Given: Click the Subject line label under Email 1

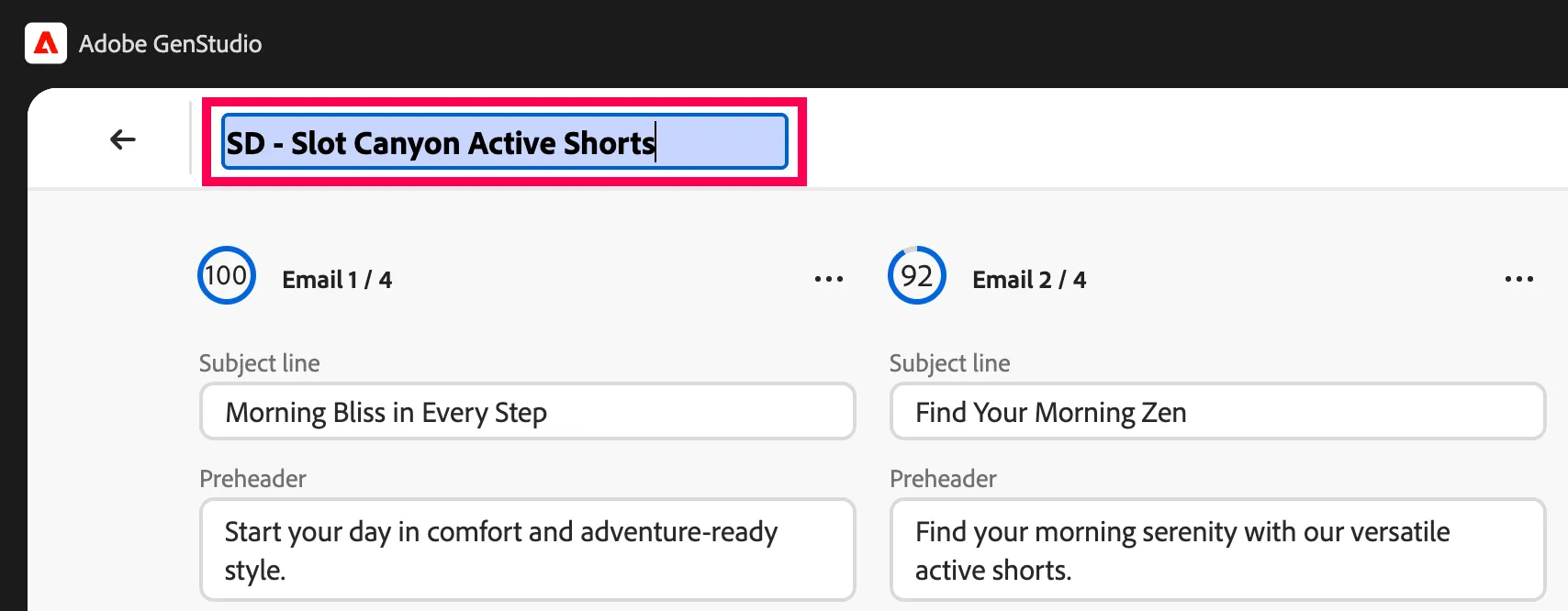Looking at the screenshot, I should coord(260,363).
